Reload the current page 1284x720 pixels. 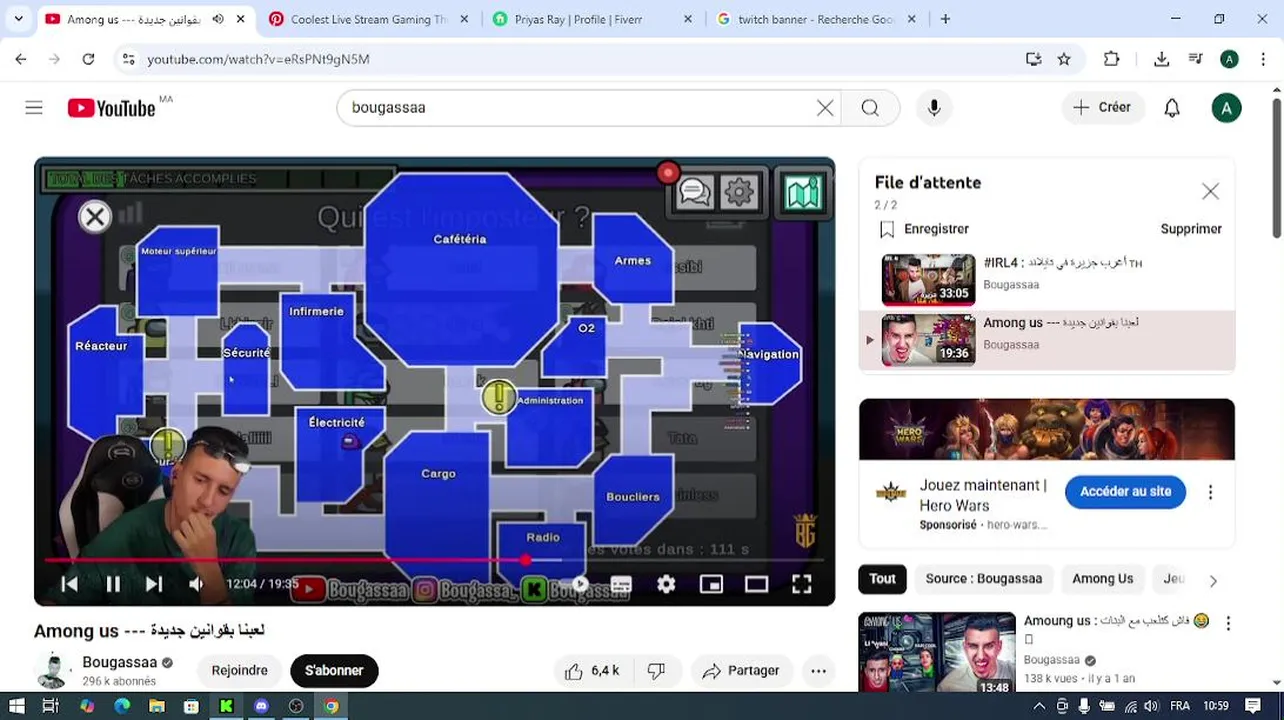point(88,59)
